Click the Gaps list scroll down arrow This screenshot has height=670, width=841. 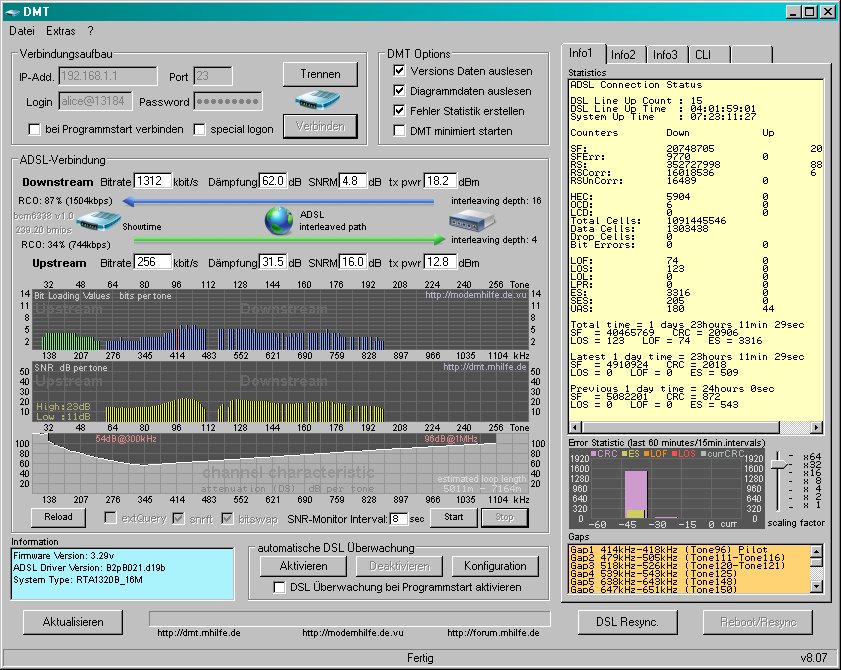click(818, 587)
